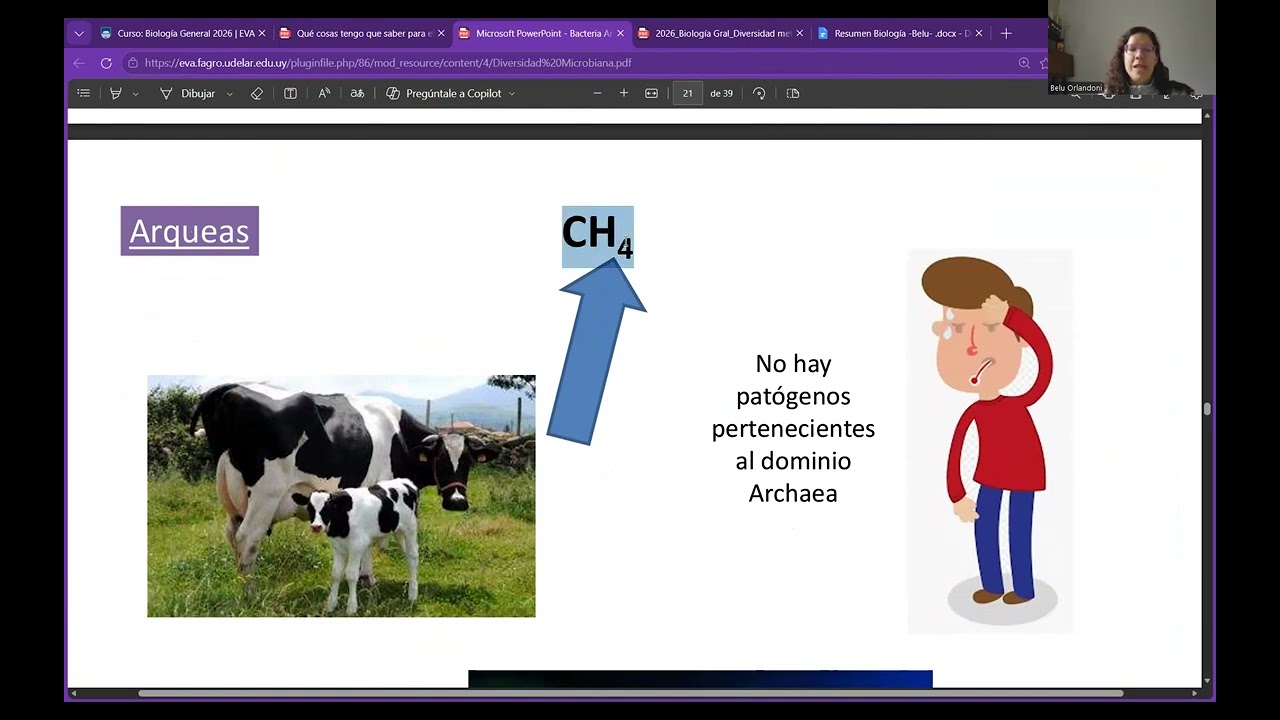Screen dimensions: 1280x720
Task: Click the cow and calf photo
Action: pos(341,496)
